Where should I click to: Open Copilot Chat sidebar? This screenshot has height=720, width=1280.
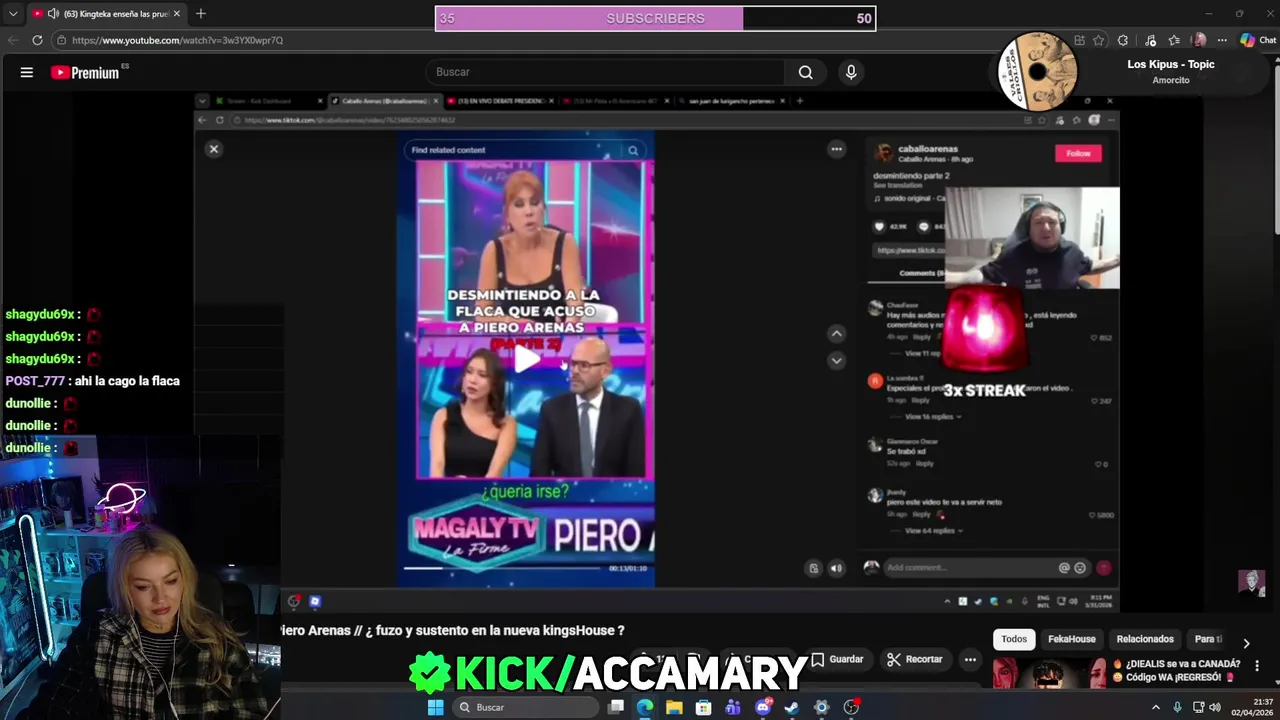click(x=1258, y=40)
